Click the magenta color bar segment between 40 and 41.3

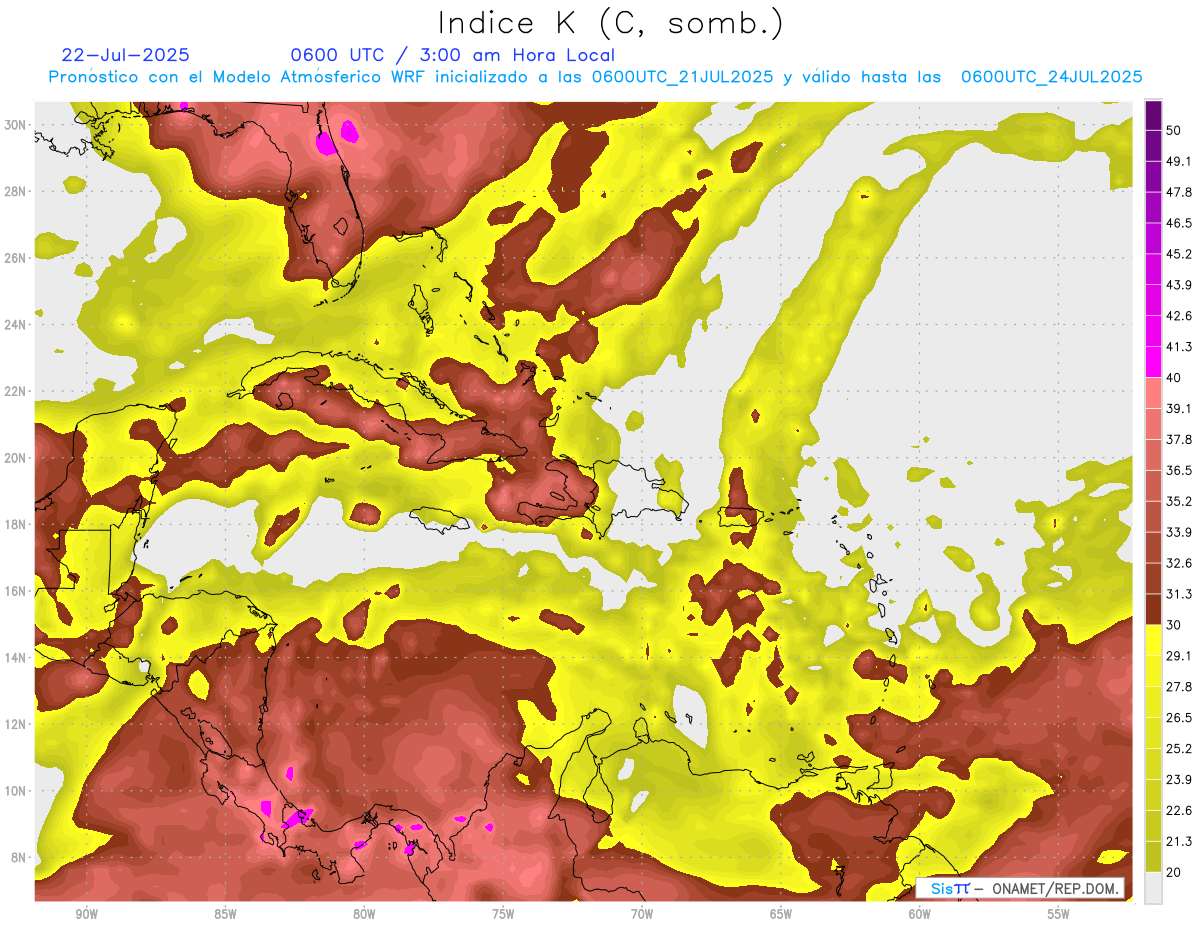click(1153, 361)
